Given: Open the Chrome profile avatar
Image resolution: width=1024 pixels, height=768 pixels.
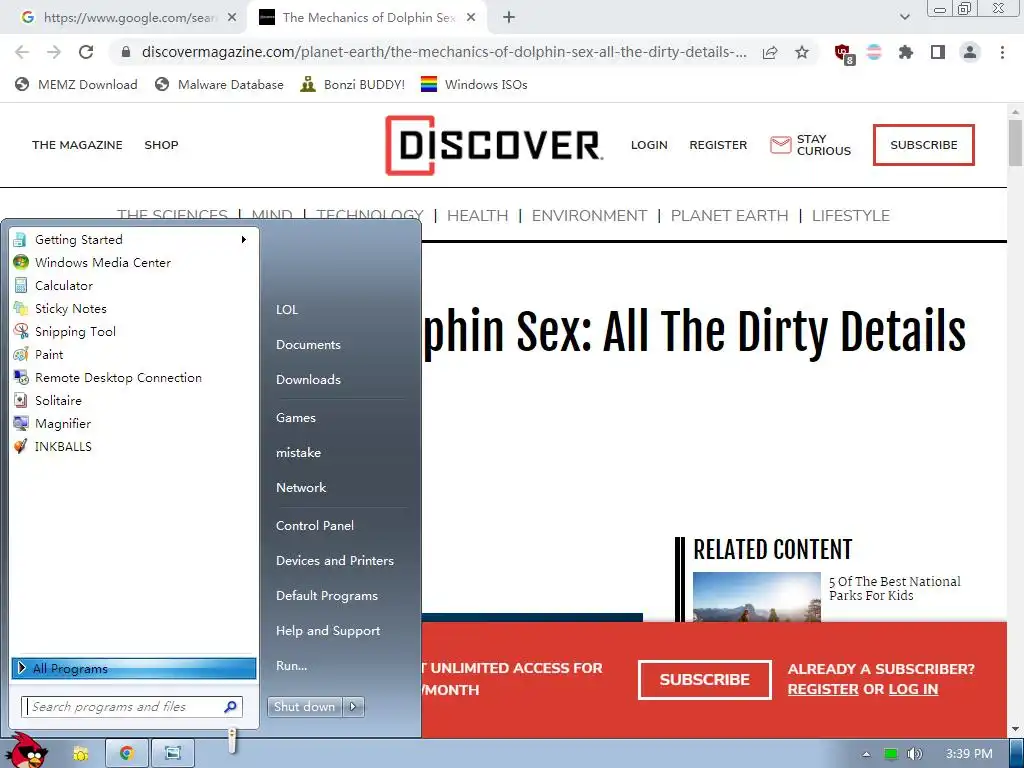Looking at the screenshot, I should (970, 52).
